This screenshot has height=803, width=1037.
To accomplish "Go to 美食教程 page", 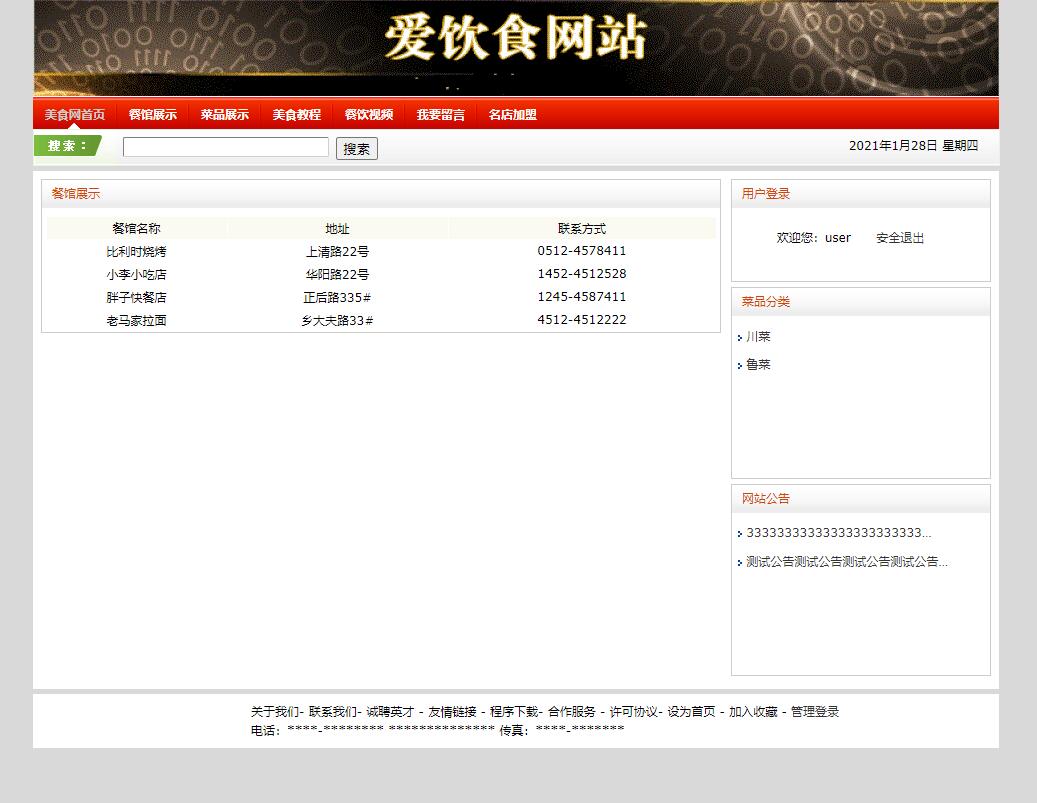I will 296,114.
